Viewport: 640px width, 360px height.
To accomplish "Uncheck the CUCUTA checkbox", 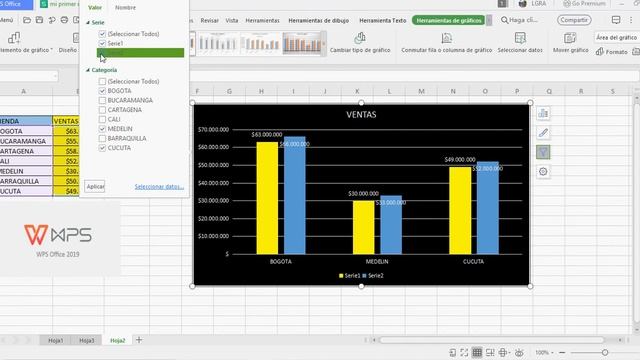I will (x=102, y=148).
